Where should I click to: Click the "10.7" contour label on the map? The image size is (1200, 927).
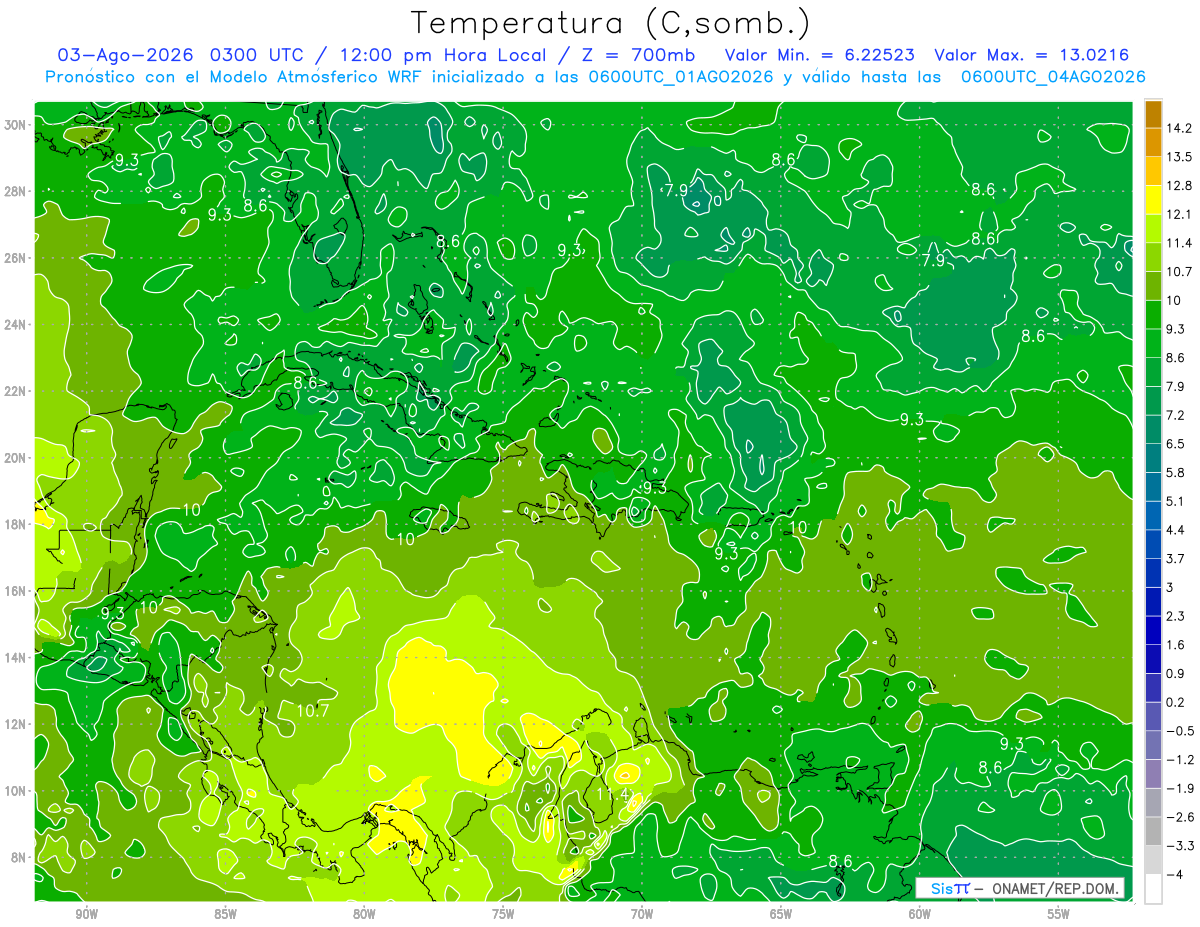[313, 711]
